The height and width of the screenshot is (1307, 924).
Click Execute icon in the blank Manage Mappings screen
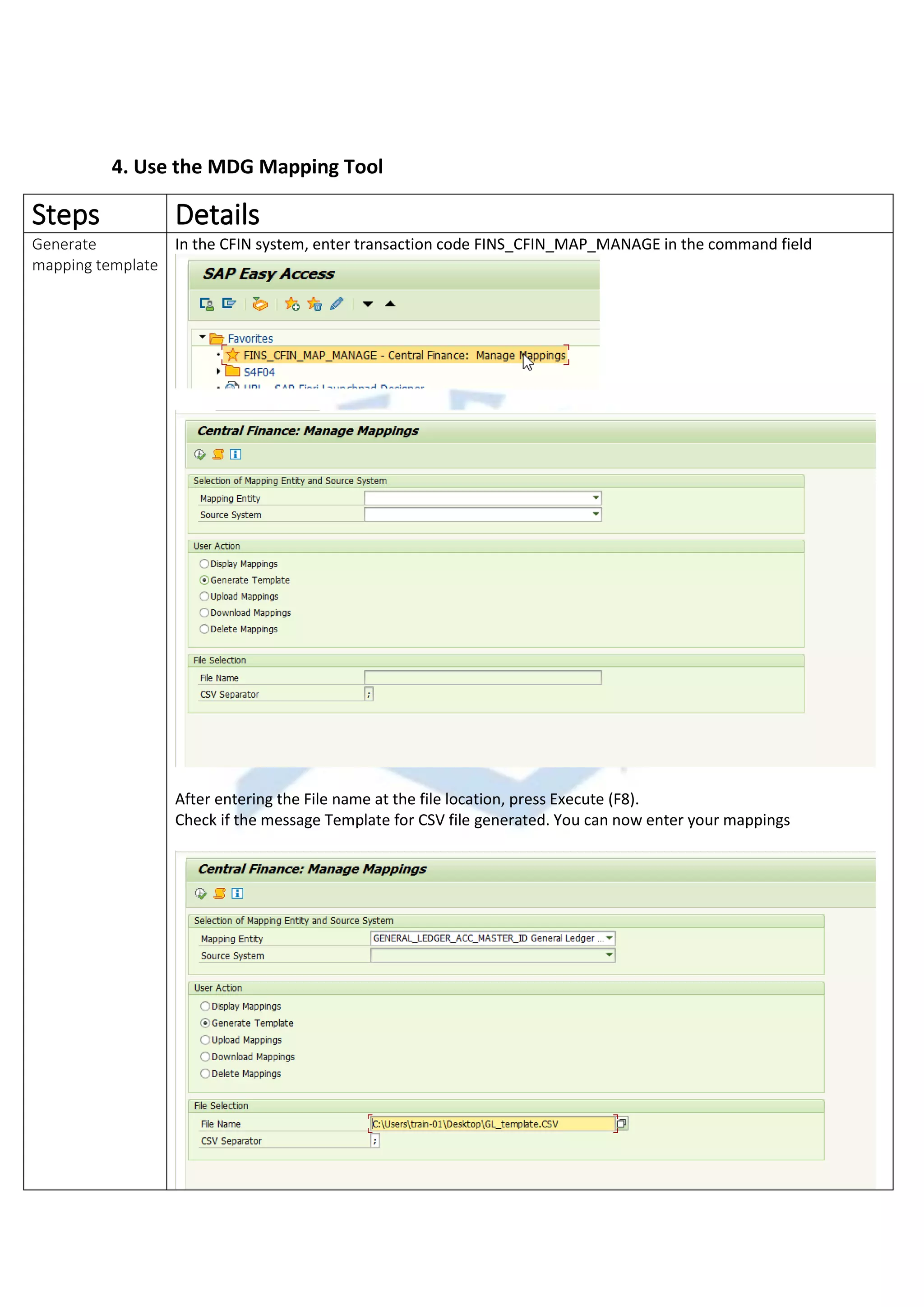click(200, 454)
